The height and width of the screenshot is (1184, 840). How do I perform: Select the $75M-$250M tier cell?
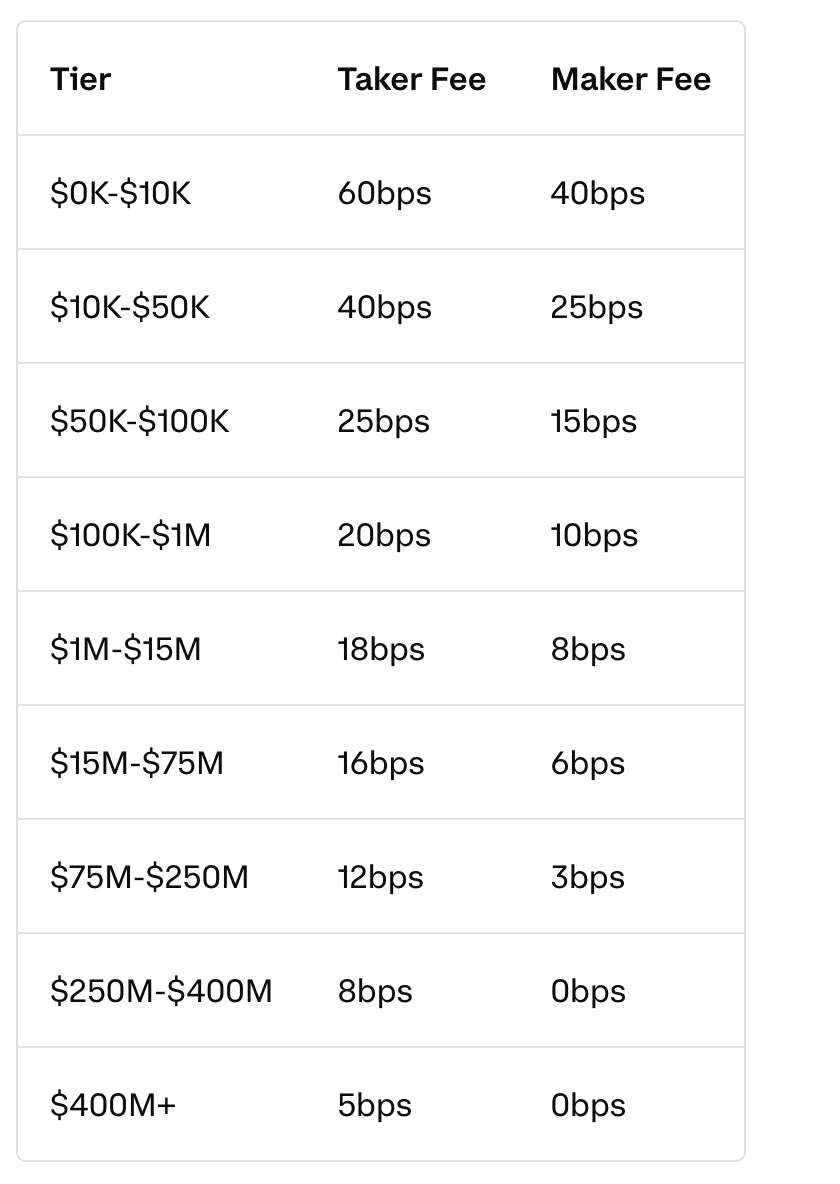click(149, 877)
